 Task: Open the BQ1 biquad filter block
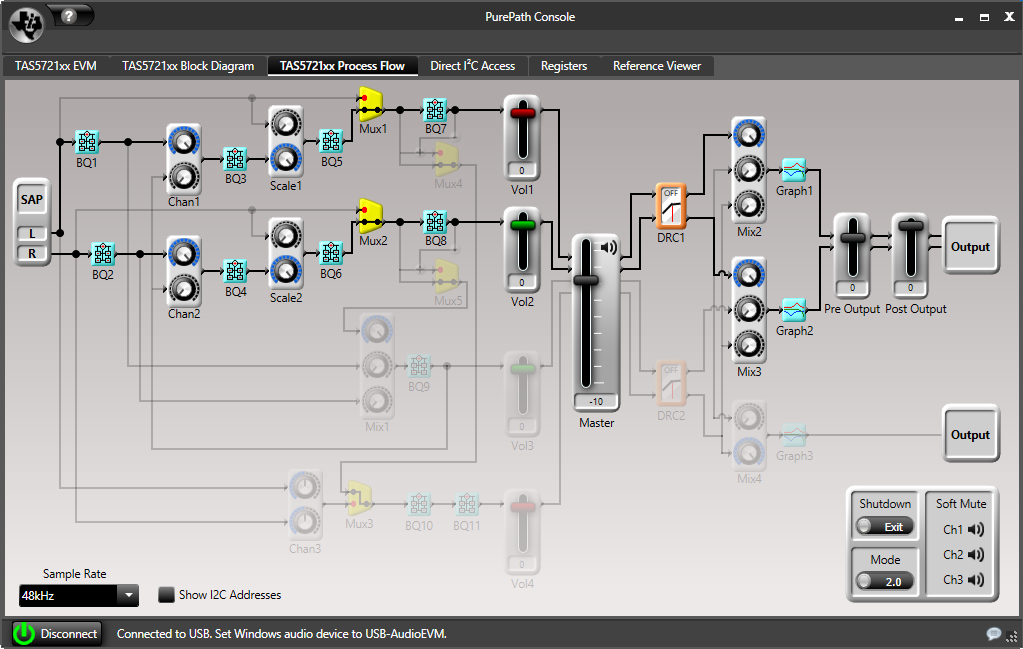tap(87, 142)
